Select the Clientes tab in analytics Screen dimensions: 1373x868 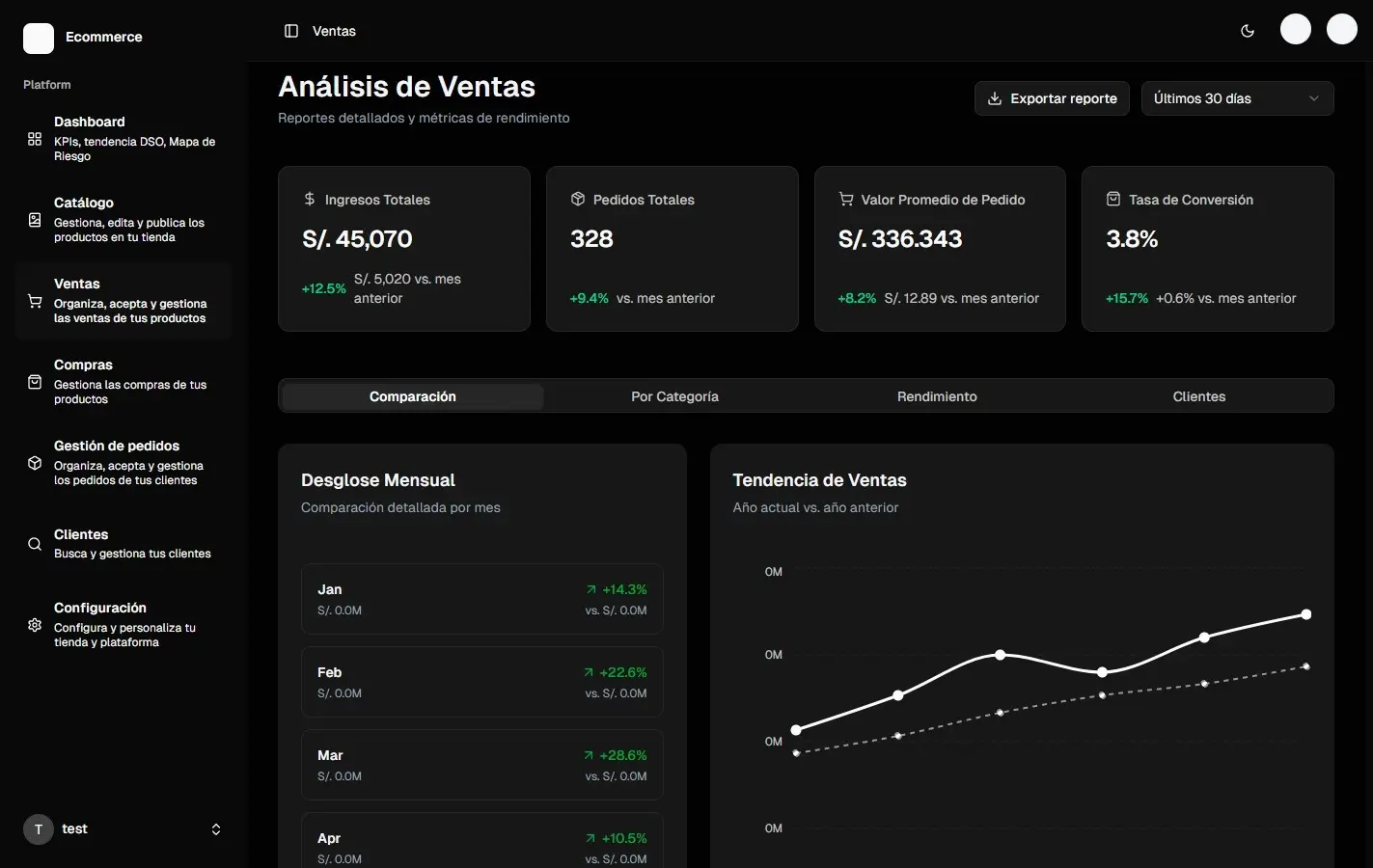click(x=1198, y=395)
